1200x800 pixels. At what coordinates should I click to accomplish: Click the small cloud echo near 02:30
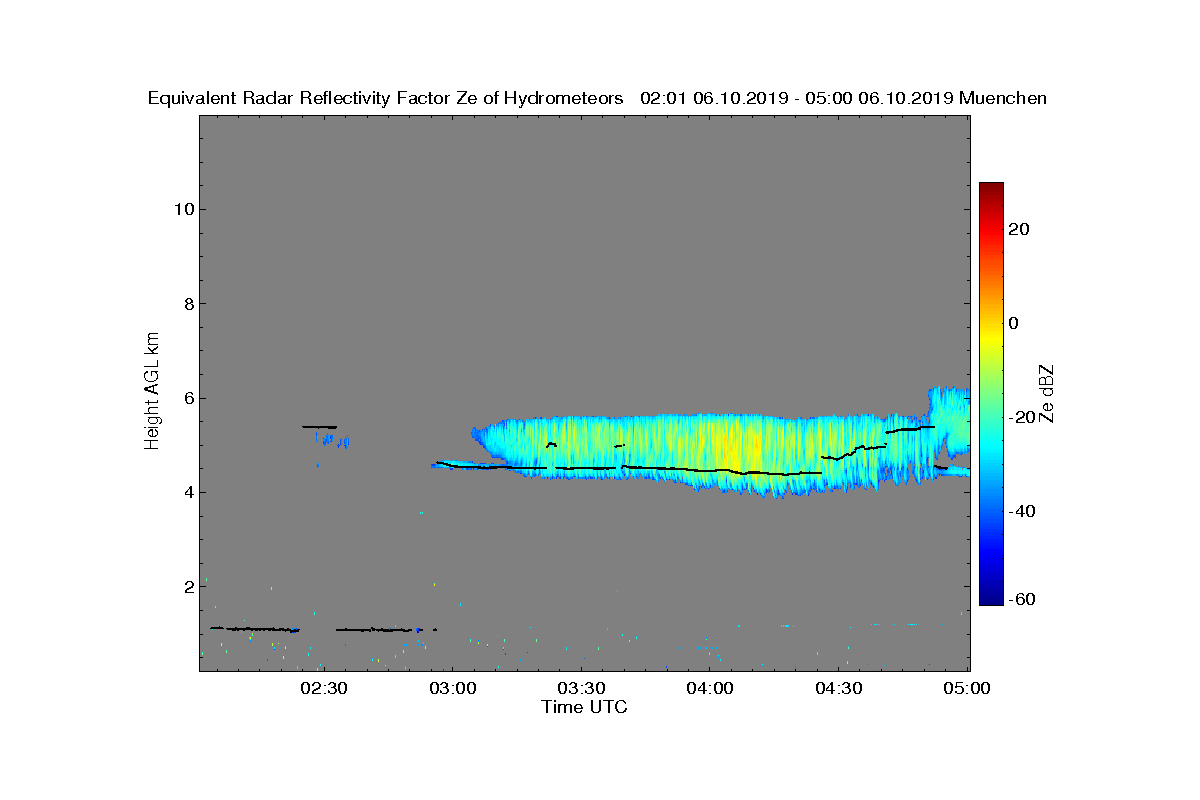pyautogui.click(x=331, y=438)
